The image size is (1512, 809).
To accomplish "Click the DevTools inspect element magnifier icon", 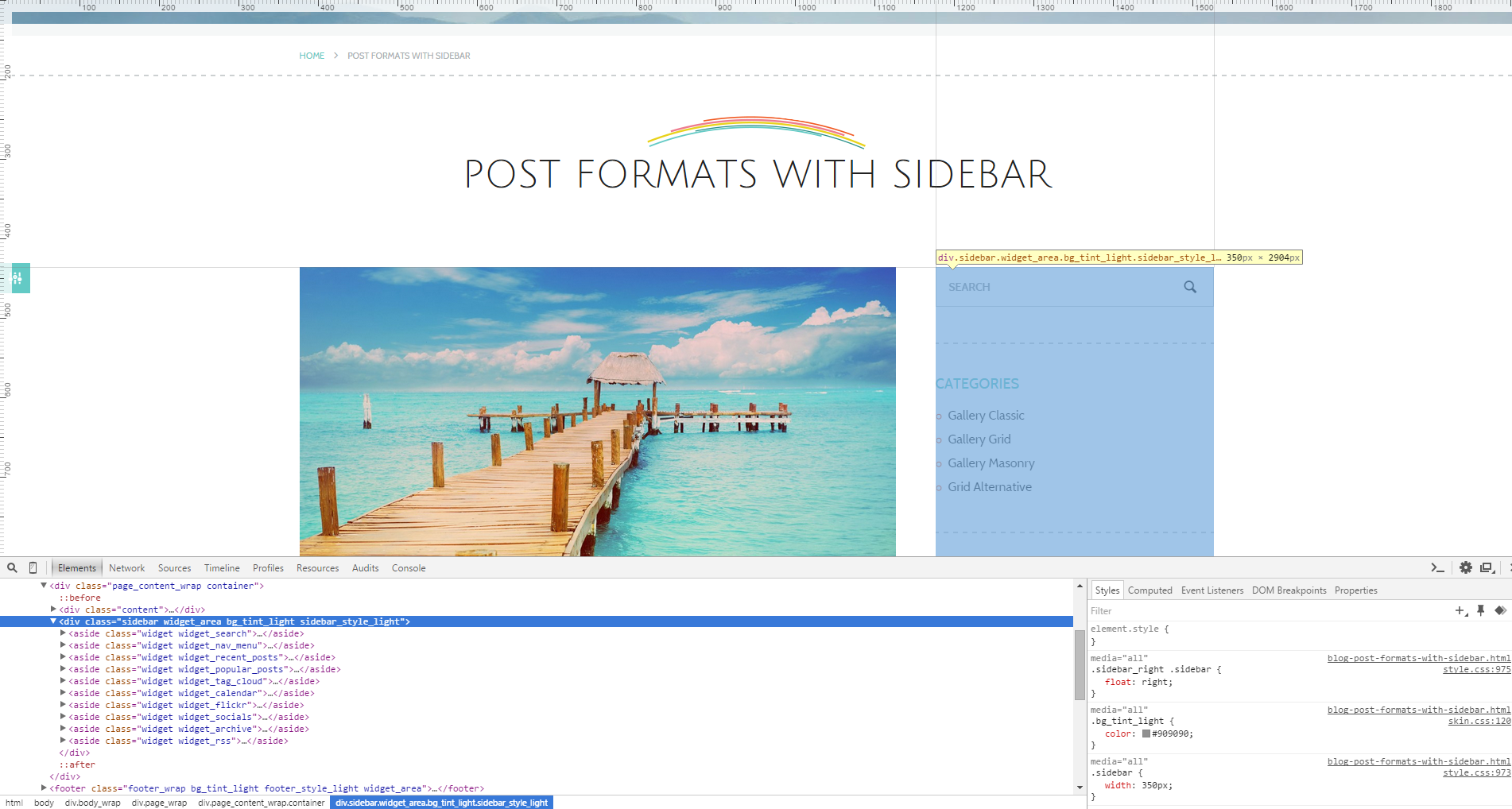I will (x=12, y=567).
